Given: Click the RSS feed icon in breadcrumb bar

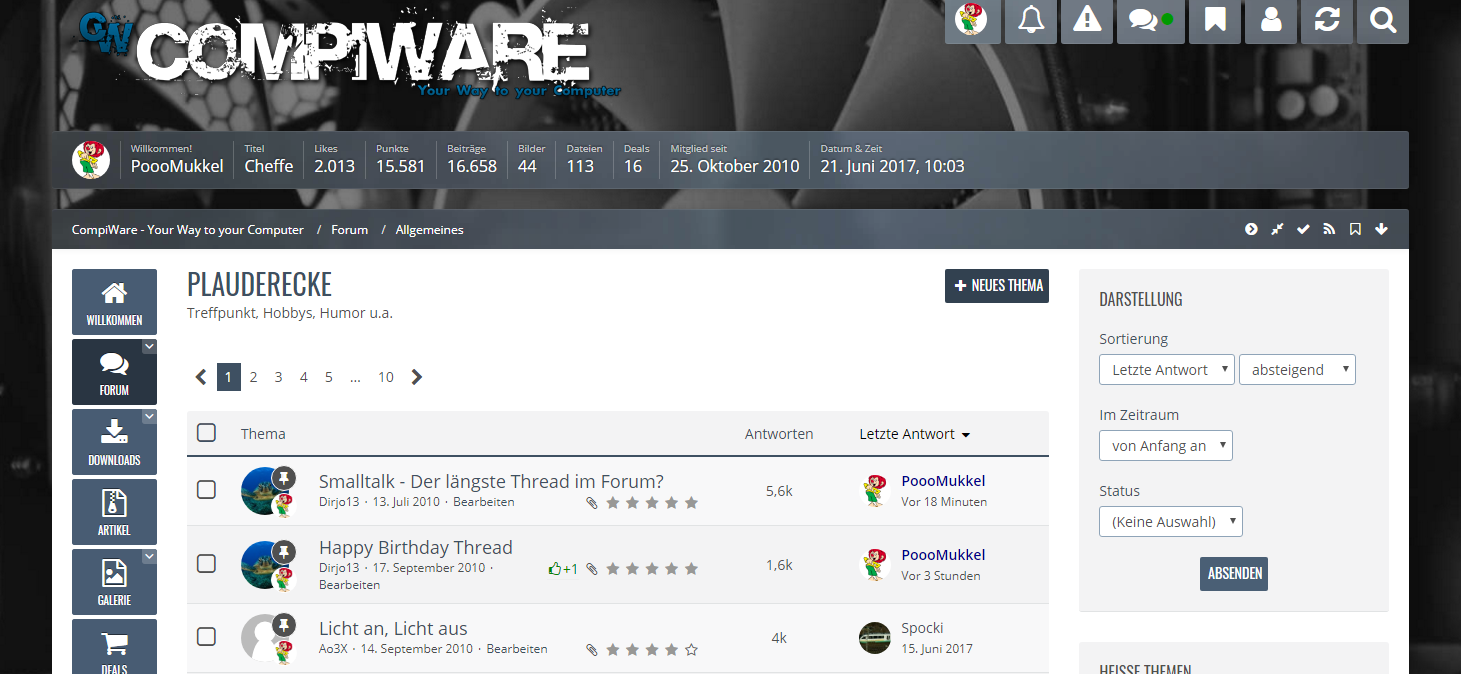Looking at the screenshot, I should (1329, 230).
